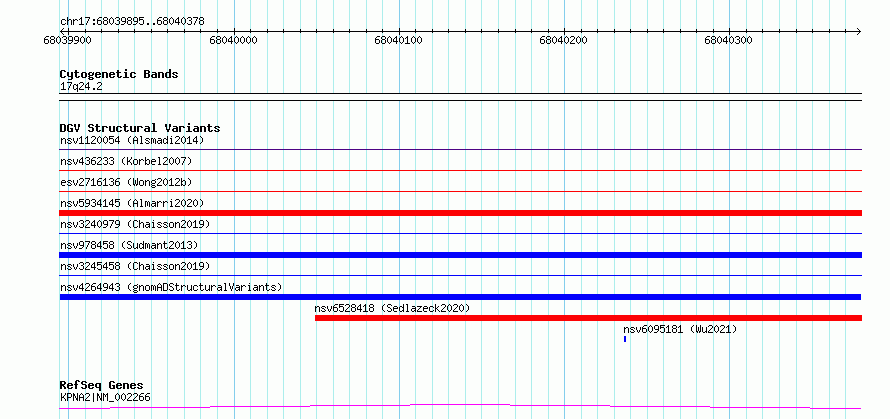The width and height of the screenshot is (890, 419).
Task: Click the thin red esv2716136 variant line
Action: (x=460, y=191)
